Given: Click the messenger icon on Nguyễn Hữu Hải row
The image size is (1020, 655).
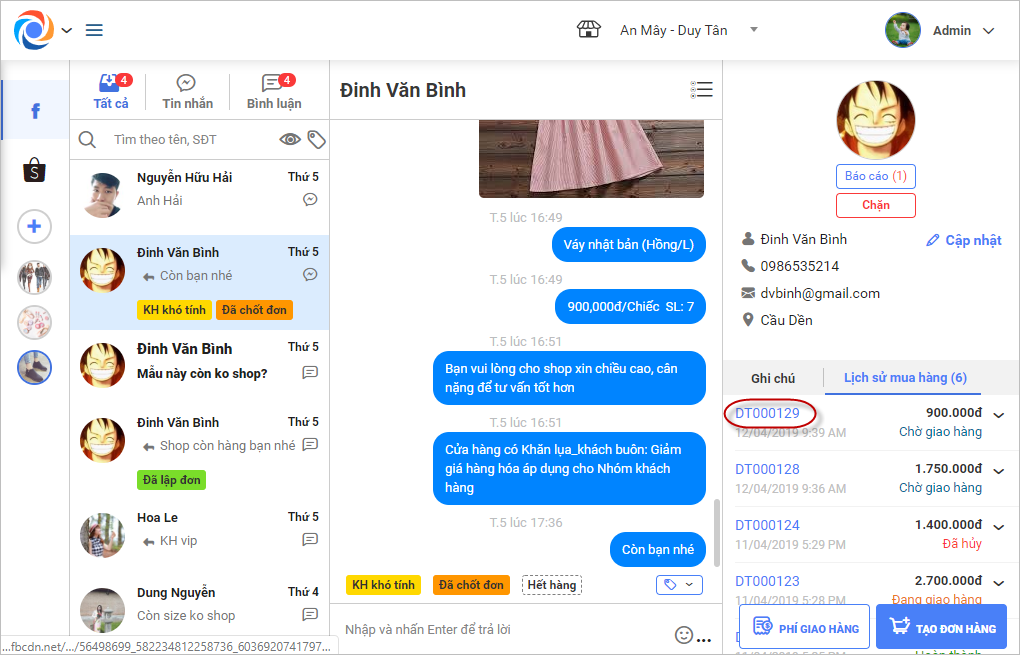Looking at the screenshot, I should (x=310, y=200).
